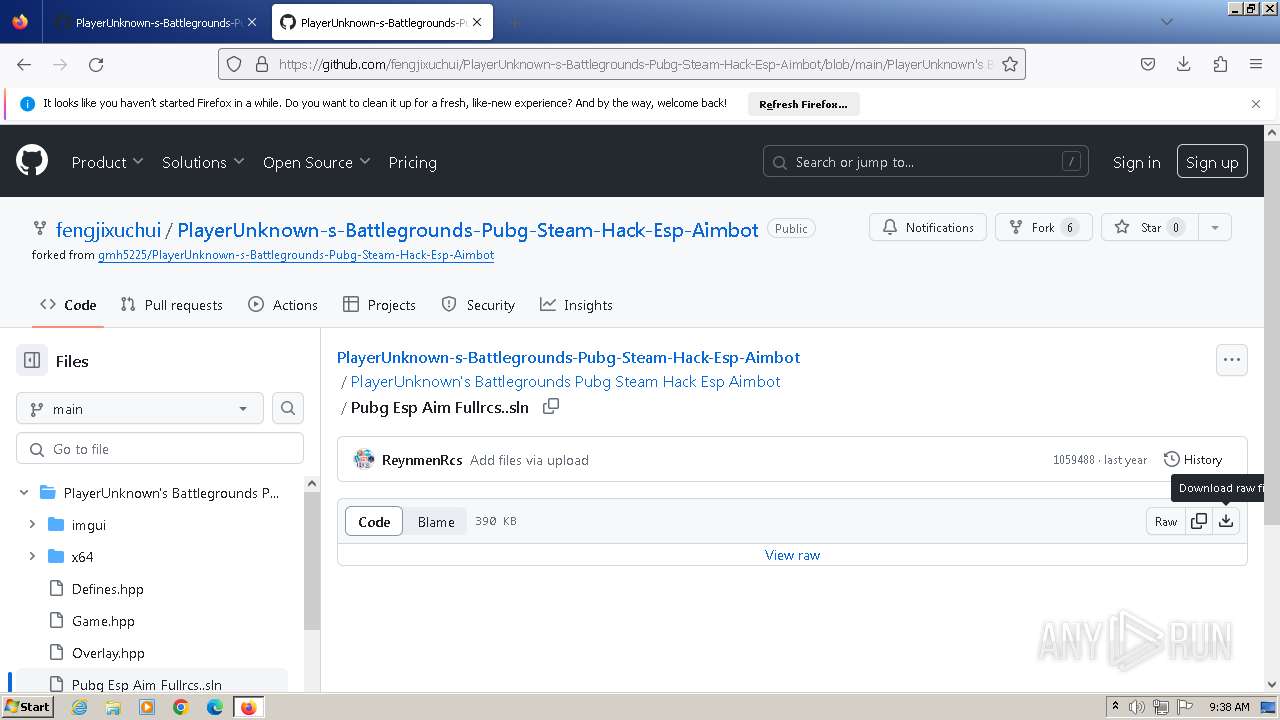This screenshot has height=720, width=1280.
Task: Close the active PlayerUnknown tab
Action: (x=476, y=22)
